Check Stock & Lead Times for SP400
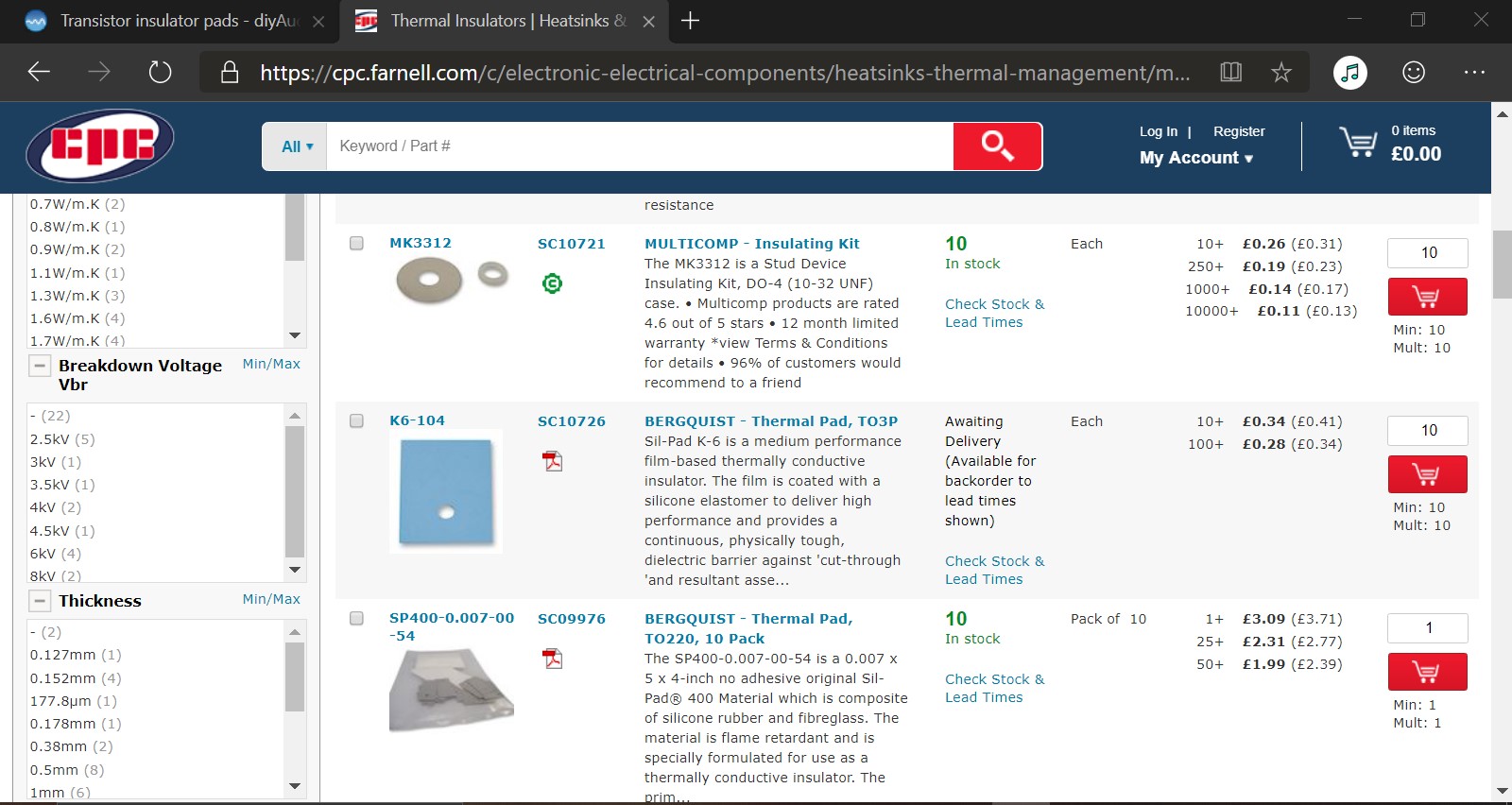The height and width of the screenshot is (805, 1512). click(995, 688)
